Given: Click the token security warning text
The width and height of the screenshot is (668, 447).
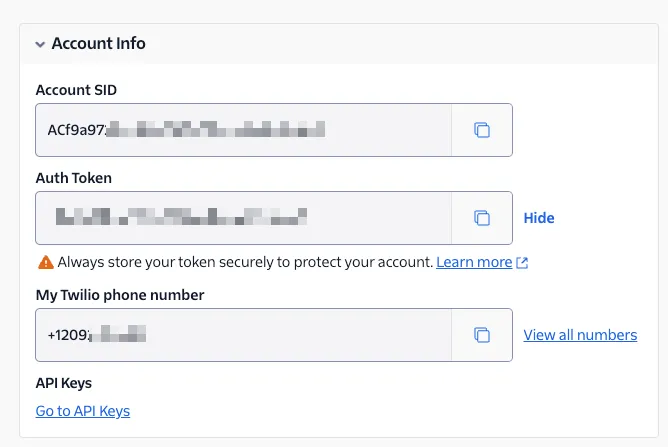Looking at the screenshot, I should pos(245,262).
